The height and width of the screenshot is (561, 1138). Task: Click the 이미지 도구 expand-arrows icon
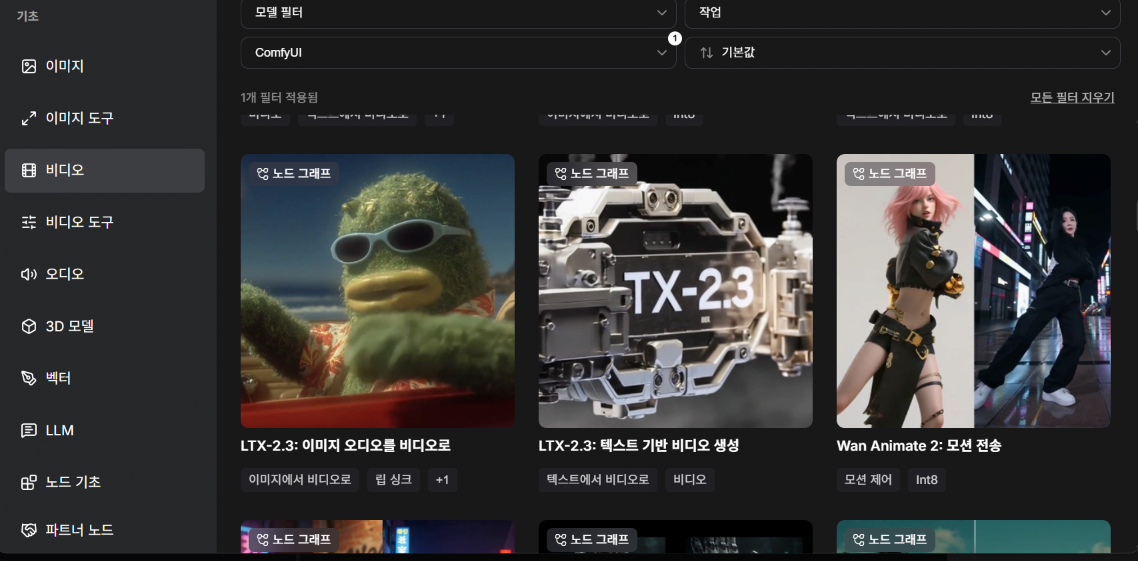coord(29,118)
